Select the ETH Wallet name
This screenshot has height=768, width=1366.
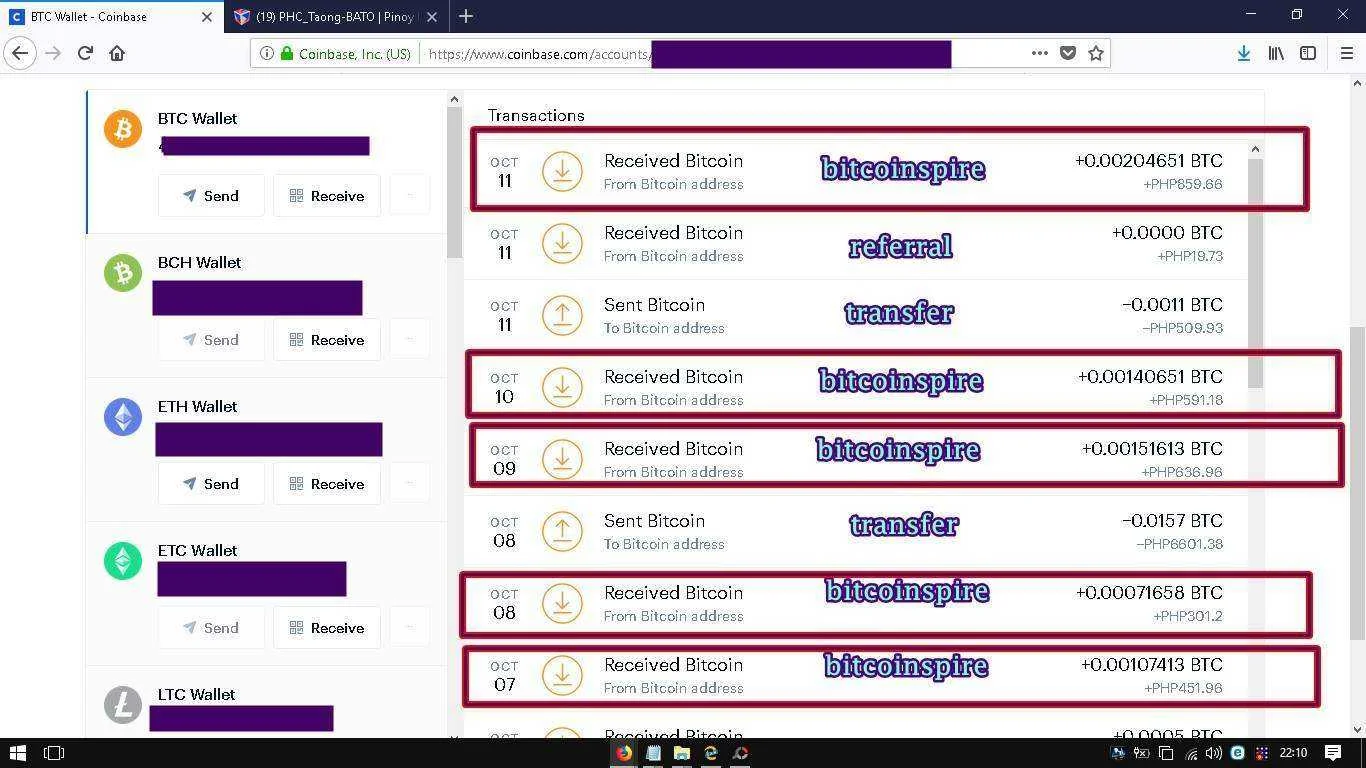pos(197,406)
